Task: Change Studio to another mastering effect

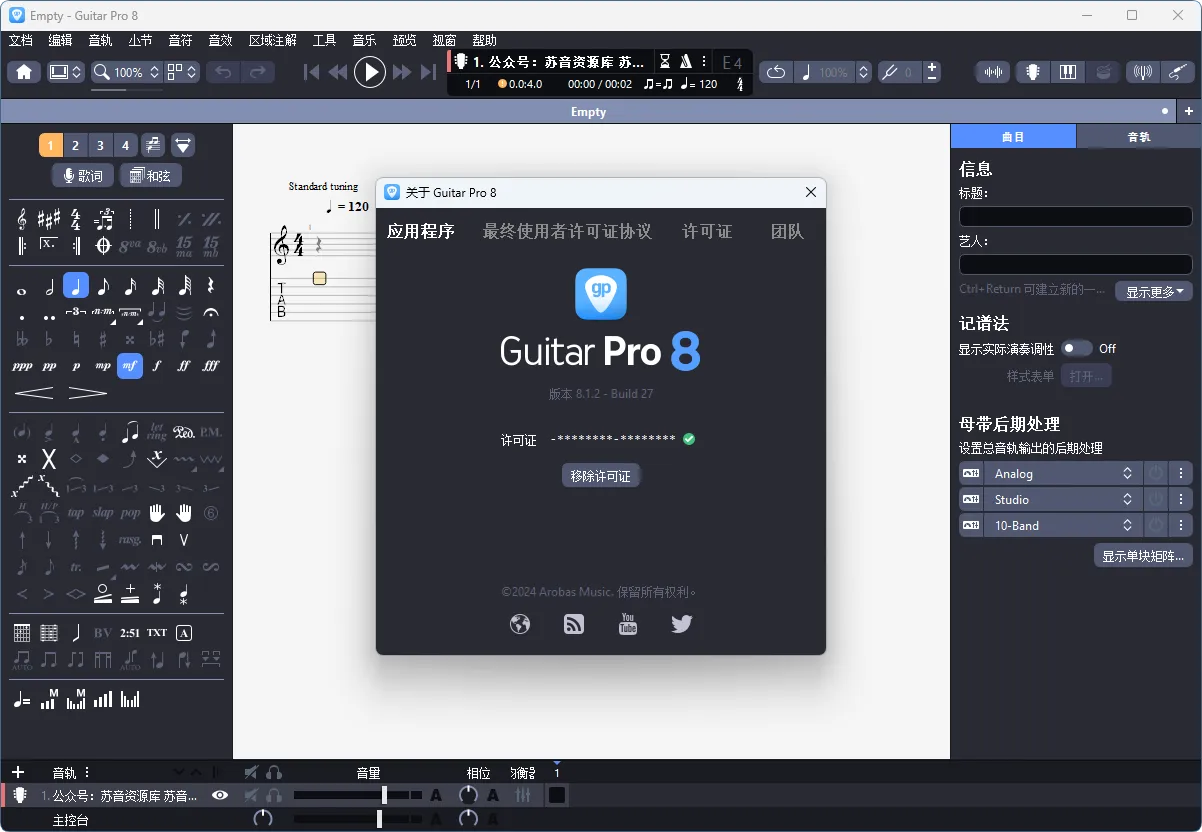Action: tap(1062, 498)
